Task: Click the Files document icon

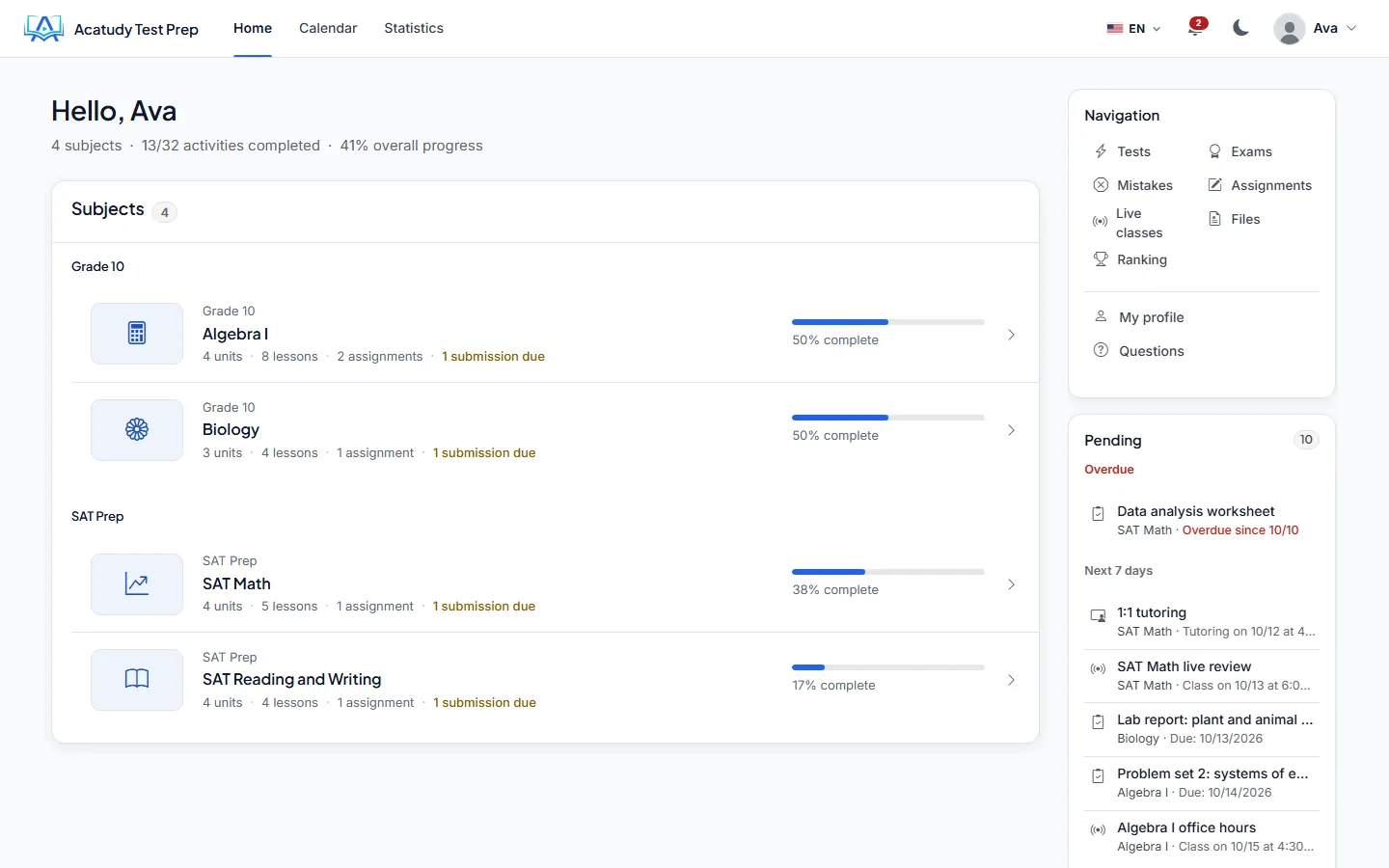Action: (1215, 219)
